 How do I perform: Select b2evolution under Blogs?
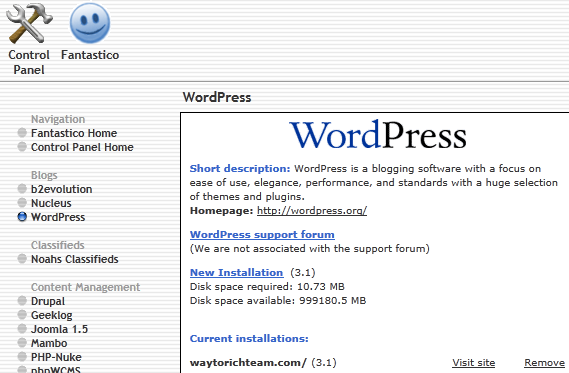(x=62, y=189)
